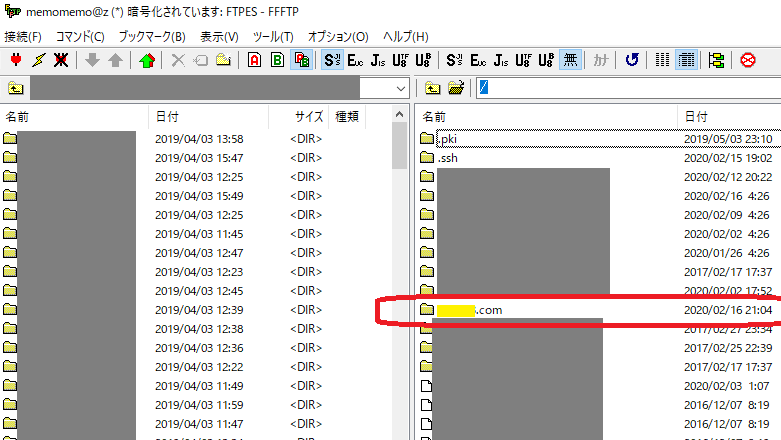Click the Refresh file list icon
This screenshot has height=440, width=781.
pyautogui.click(x=631, y=60)
